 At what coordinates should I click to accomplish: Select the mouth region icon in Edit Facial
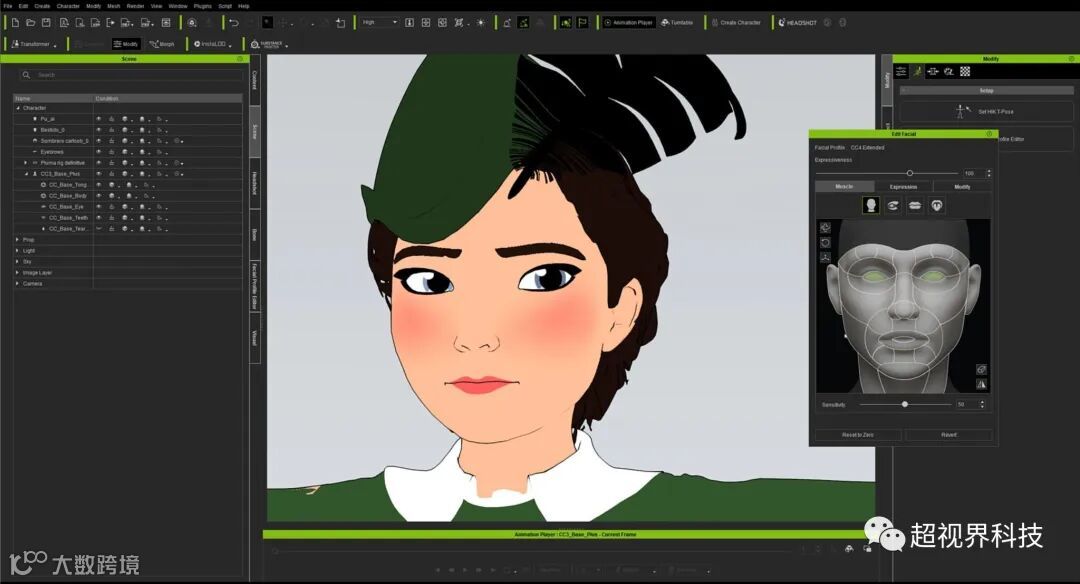coord(915,205)
